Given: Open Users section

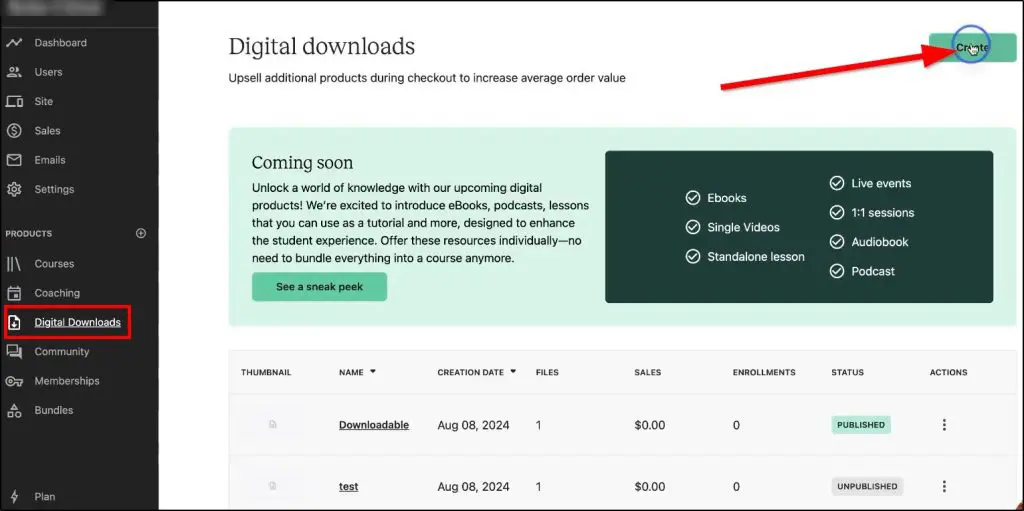Looking at the screenshot, I should 48,72.
